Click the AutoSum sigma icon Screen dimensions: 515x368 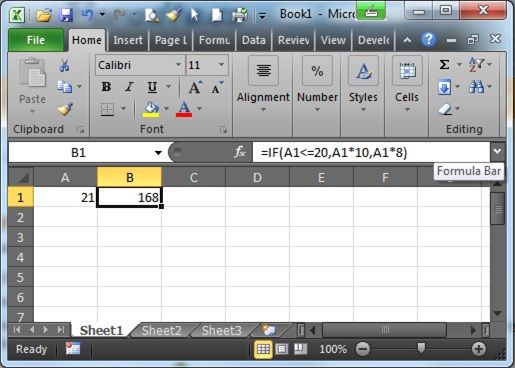tap(444, 64)
